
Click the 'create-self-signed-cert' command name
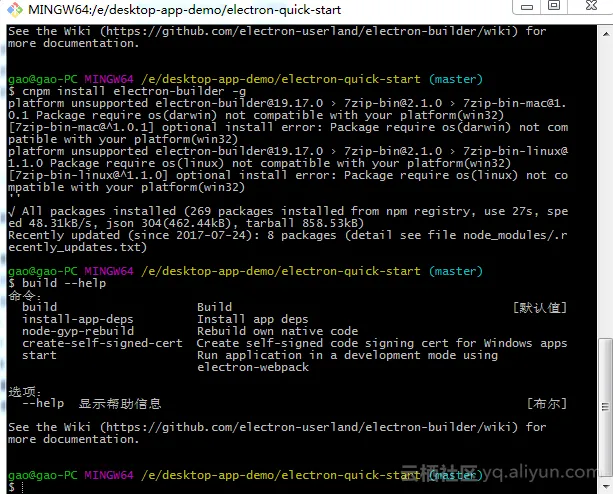(x=102, y=343)
